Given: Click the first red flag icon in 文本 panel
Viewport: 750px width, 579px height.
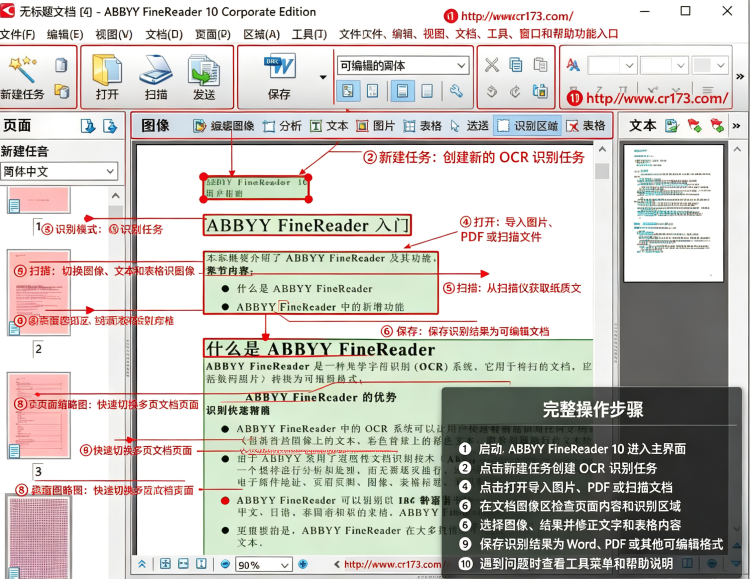Looking at the screenshot, I should coord(694,126).
